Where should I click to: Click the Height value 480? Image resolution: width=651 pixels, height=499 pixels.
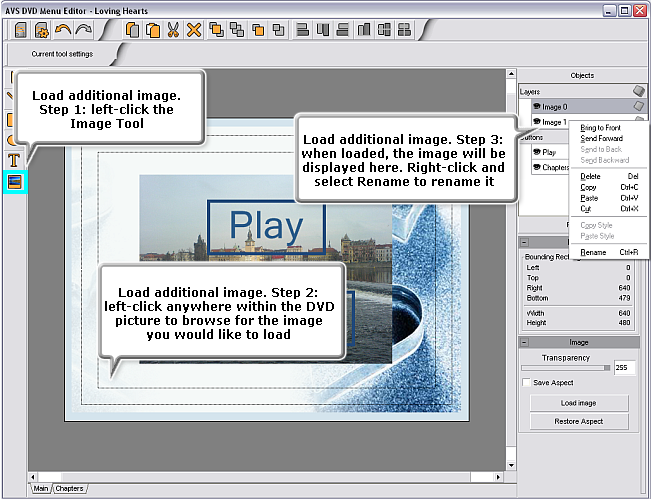[624, 323]
